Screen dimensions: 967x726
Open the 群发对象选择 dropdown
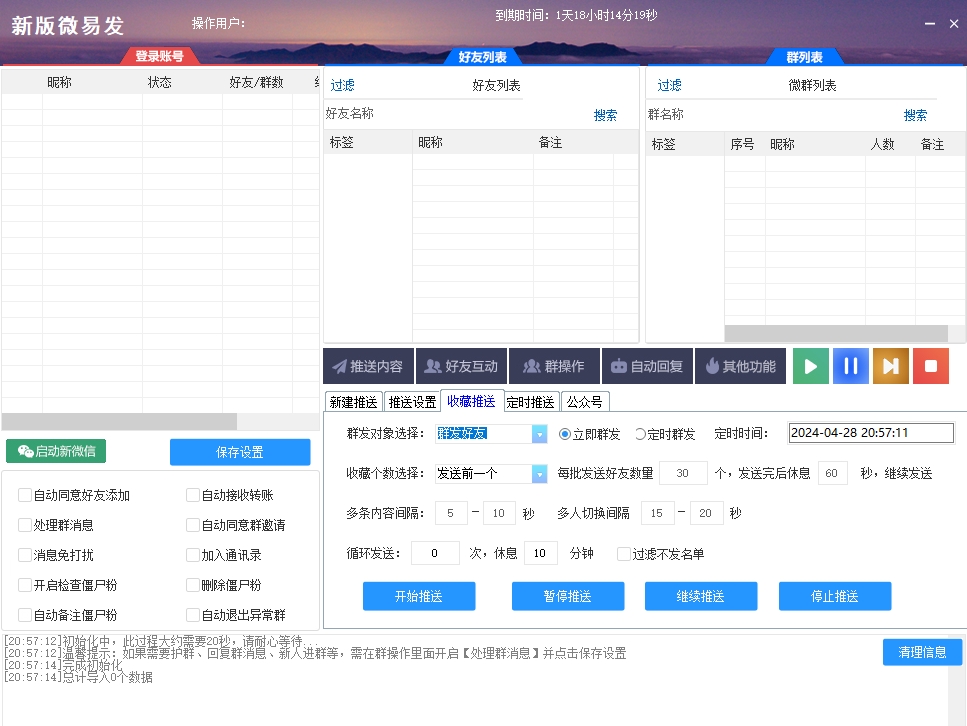539,433
